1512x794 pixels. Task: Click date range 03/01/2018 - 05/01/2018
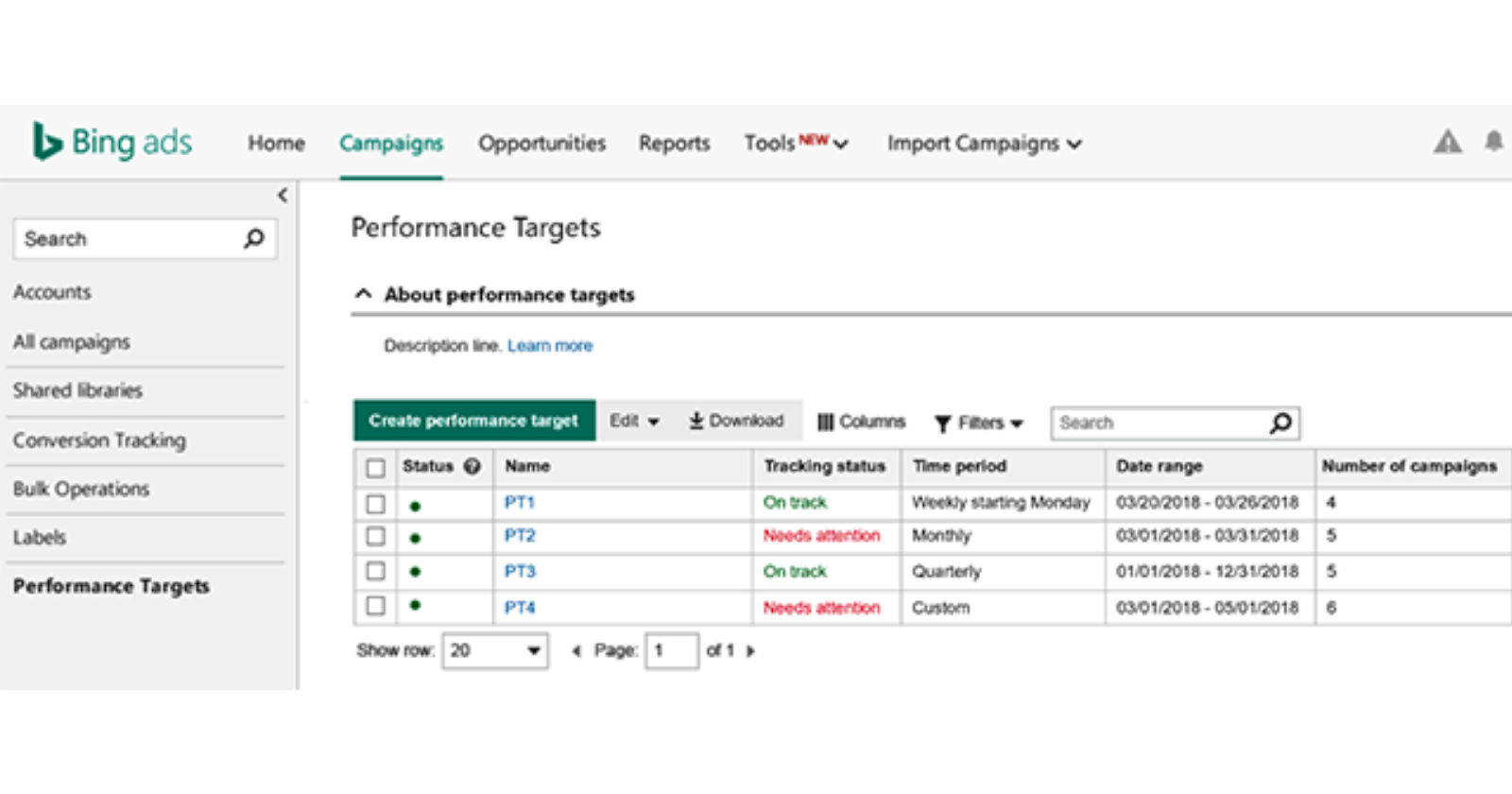(1208, 607)
